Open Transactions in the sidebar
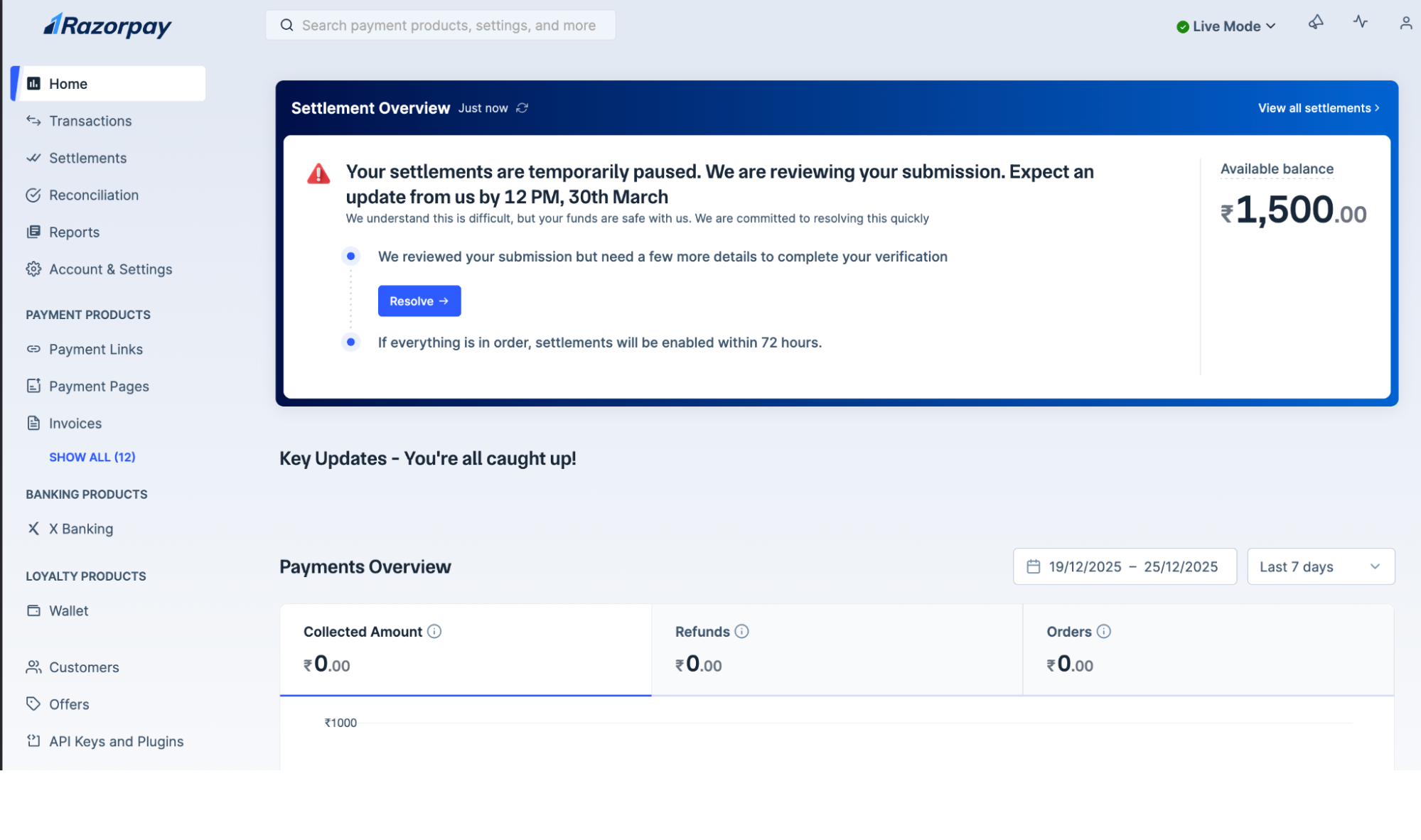Viewport: 1421px width, 840px height. tap(90, 121)
